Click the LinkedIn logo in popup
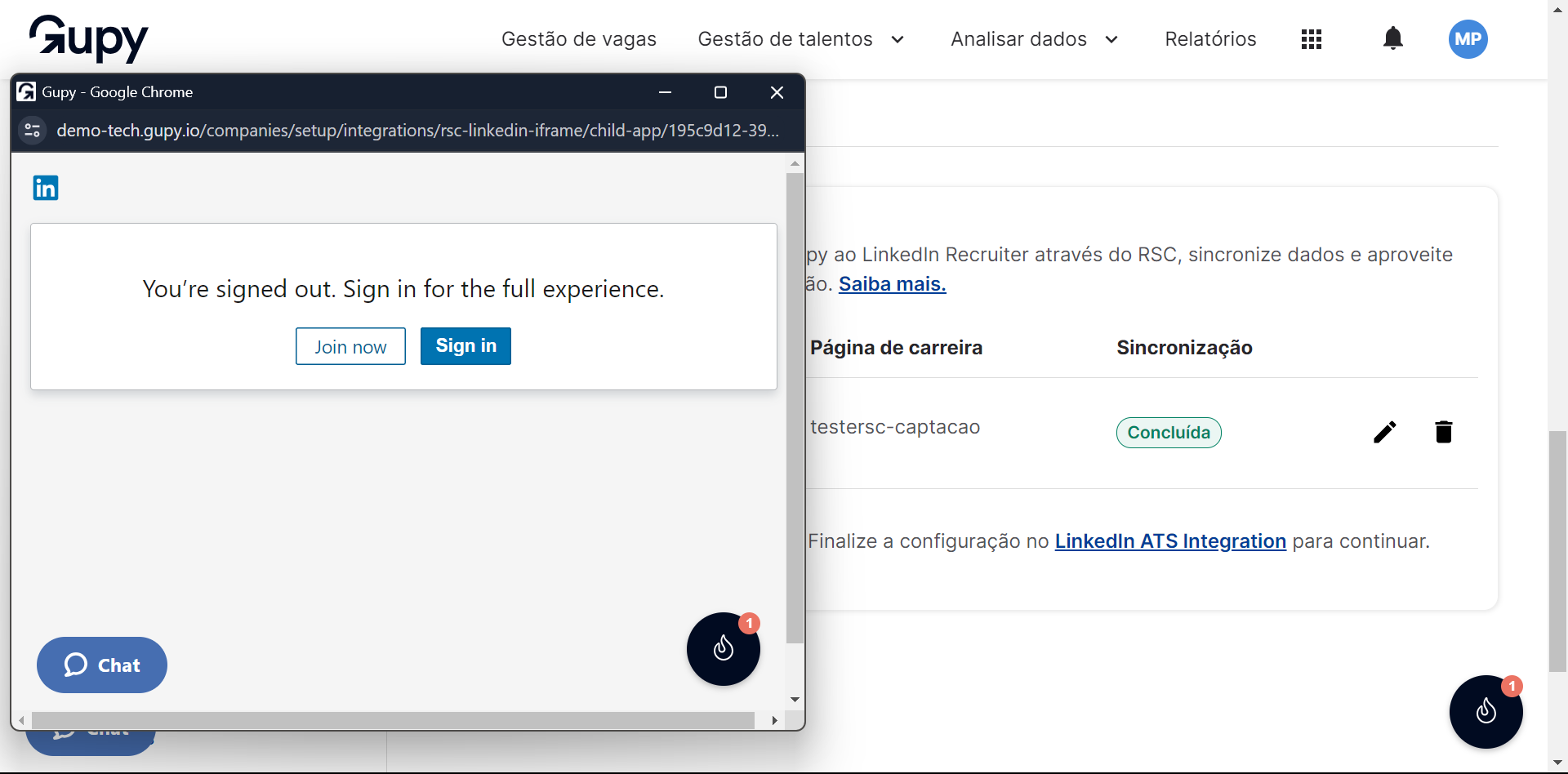1568x774 pixels. point(46,188)
